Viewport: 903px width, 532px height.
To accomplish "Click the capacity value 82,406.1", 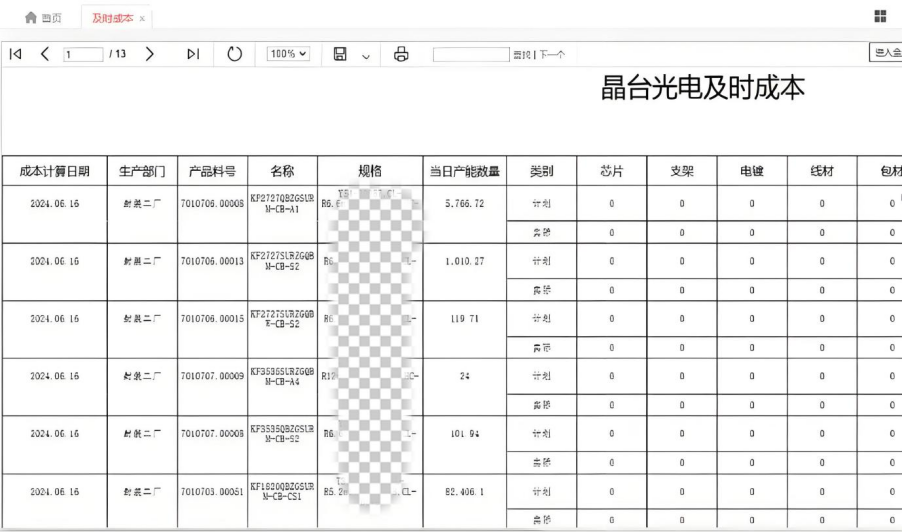I will (x=465, y=492).
